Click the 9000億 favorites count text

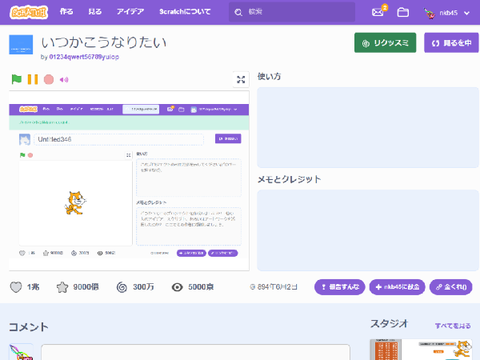pyautogui.click(x=86, y=287)
